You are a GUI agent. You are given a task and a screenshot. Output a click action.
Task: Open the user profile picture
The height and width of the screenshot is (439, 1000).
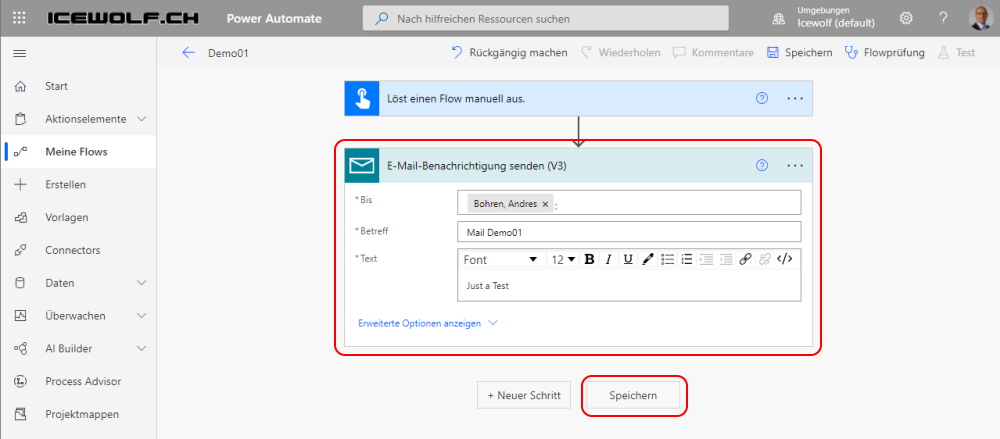[x=980, y=19]
